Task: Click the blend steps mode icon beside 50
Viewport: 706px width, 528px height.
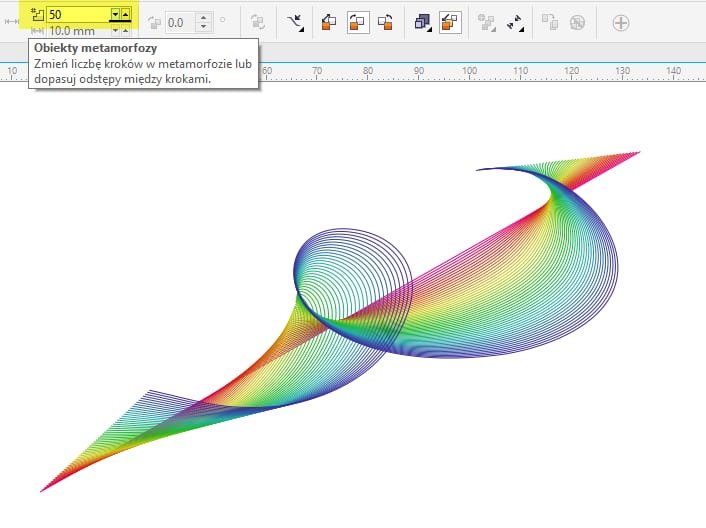Action: tap(38, 14)
